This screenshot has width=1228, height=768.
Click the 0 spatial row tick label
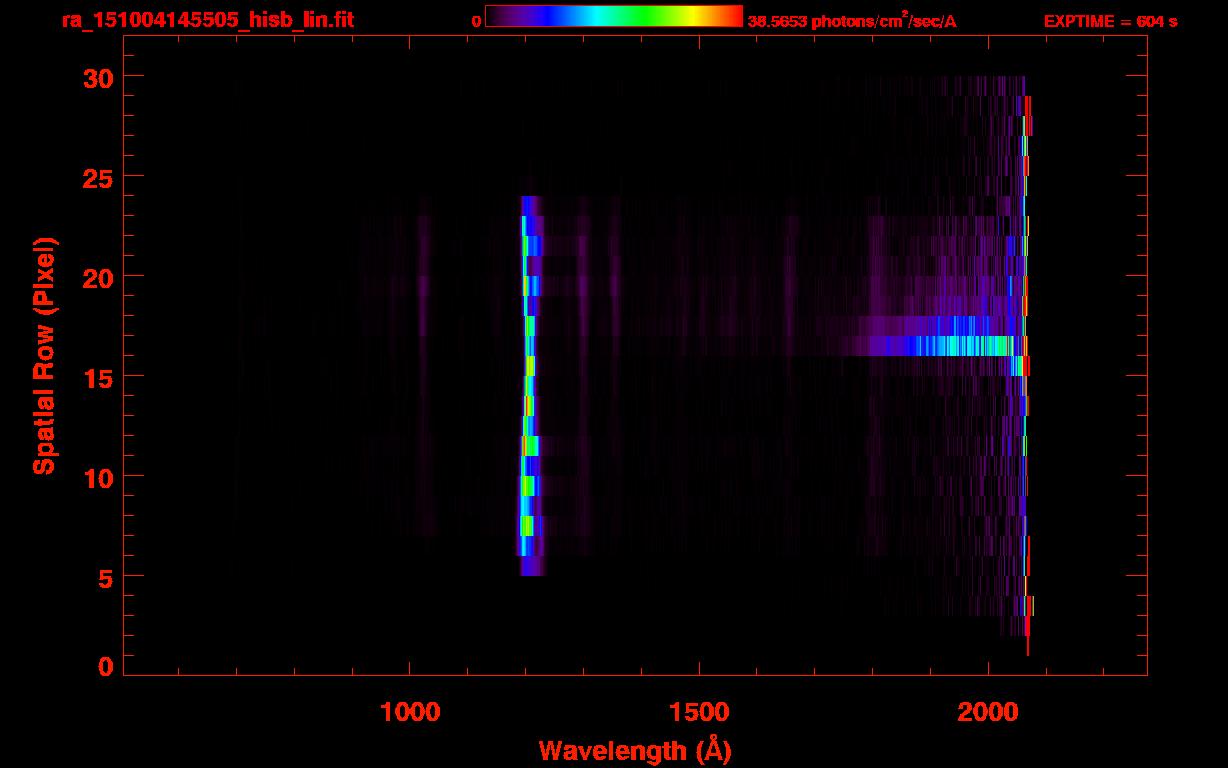pos(106,666)
